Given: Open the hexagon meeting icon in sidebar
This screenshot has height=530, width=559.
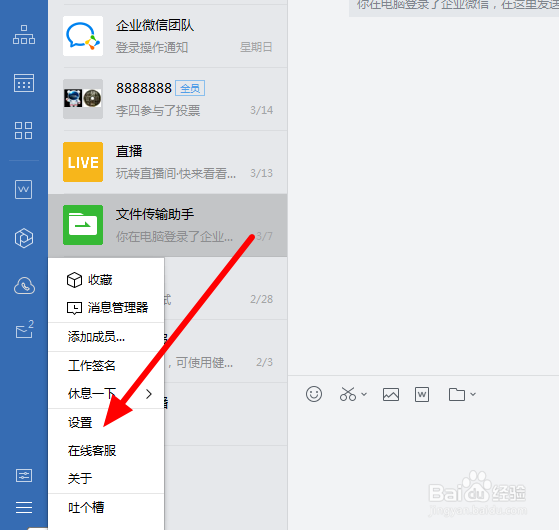Looking at the screenshot, I should [24, 238].
